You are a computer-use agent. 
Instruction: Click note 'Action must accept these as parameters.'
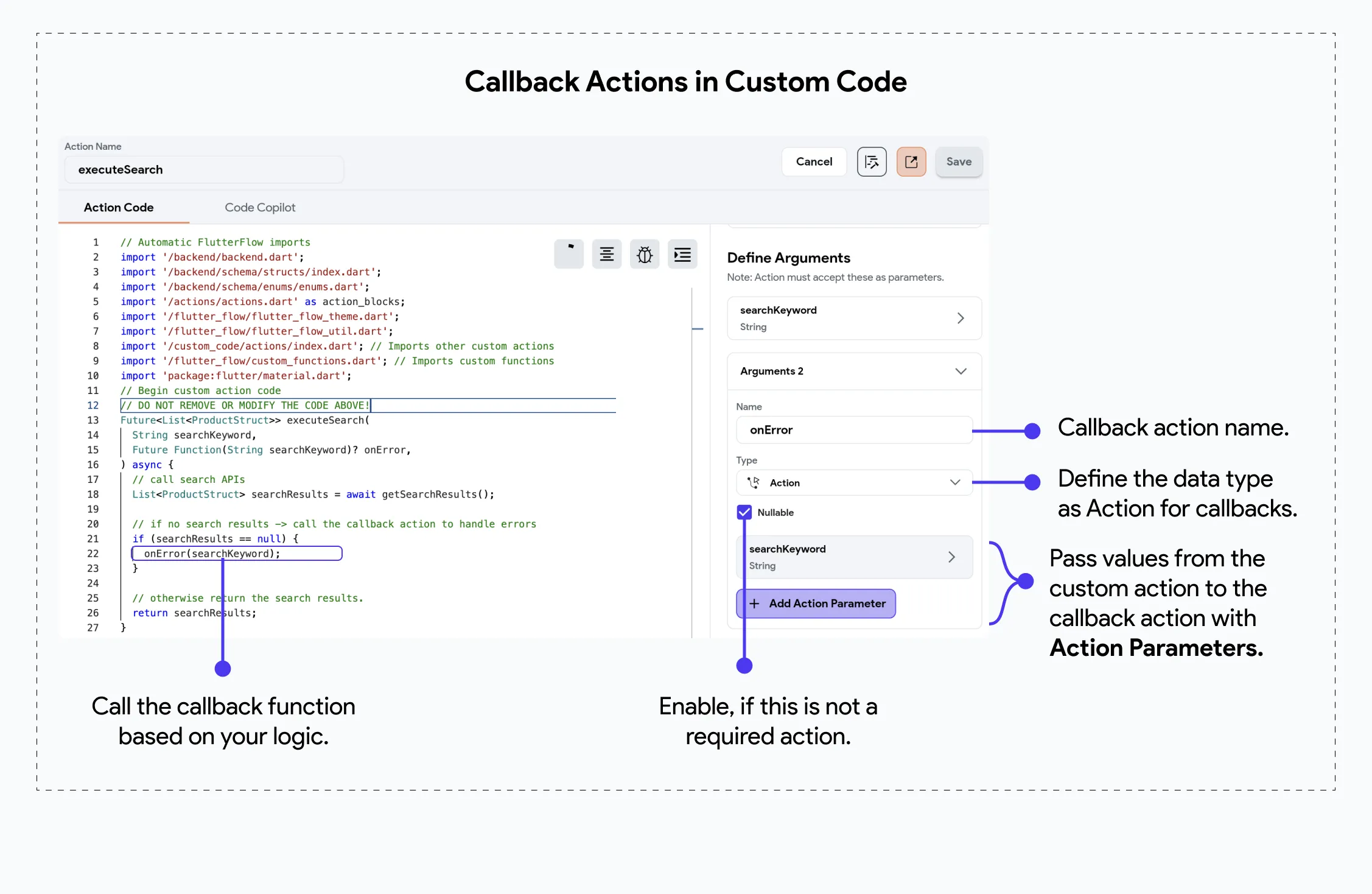[x=835, y=277]
